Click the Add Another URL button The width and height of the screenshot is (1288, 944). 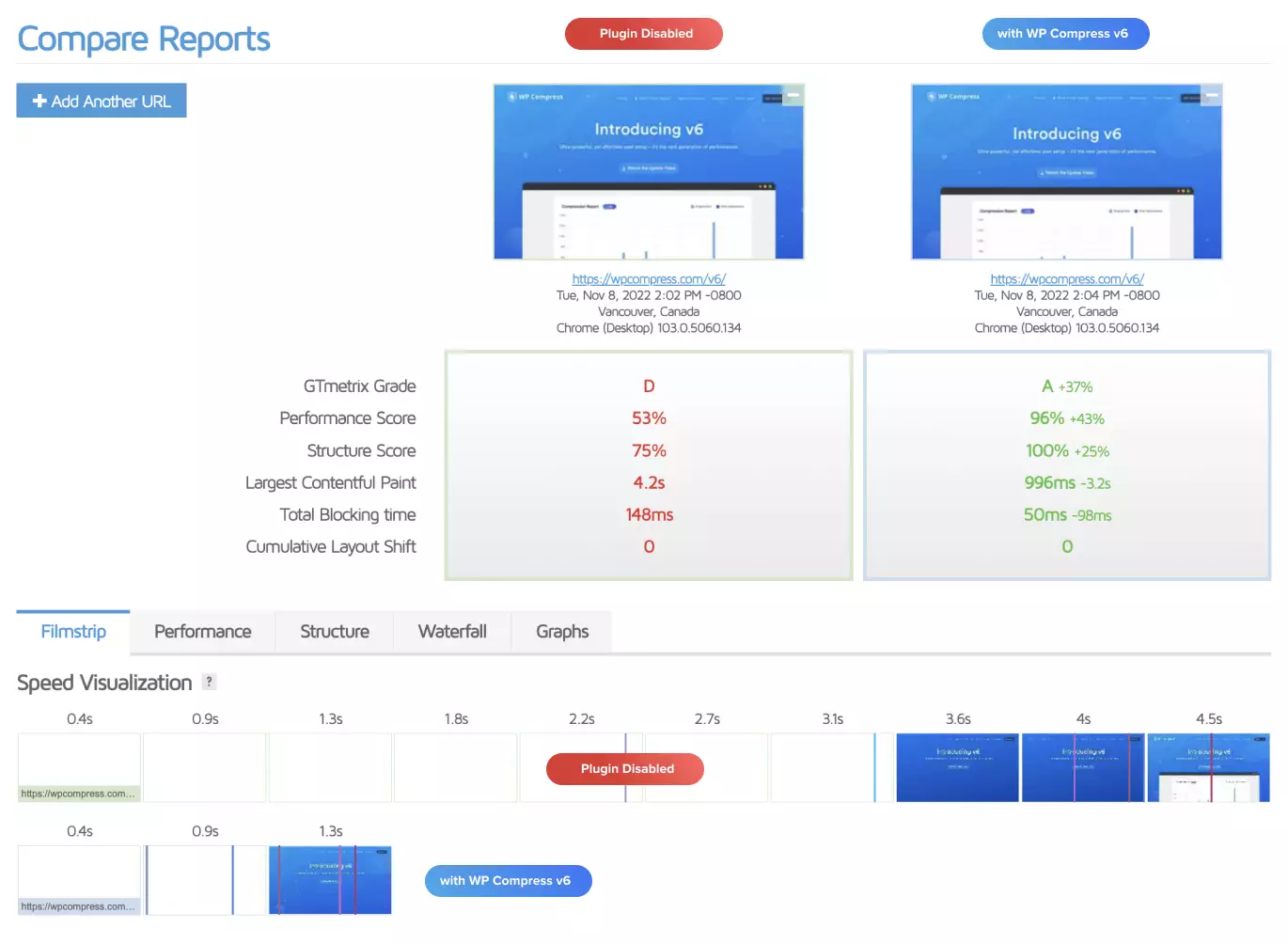pyautogui.click(x=102, y=101)
